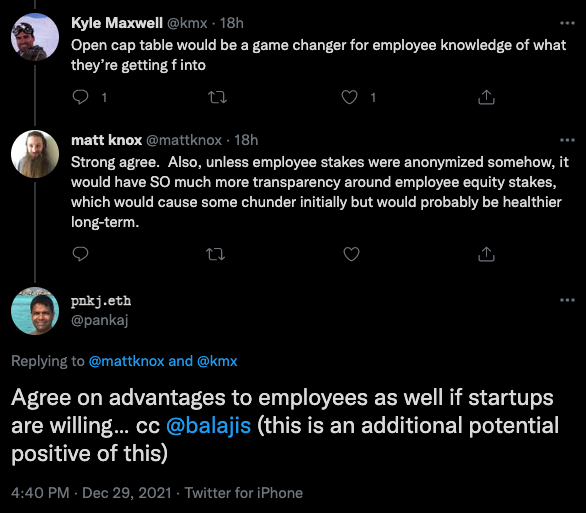The image size is (586, 513).
Task: Open more options on pnkj.eth's tweet
Action: point(567,300)
